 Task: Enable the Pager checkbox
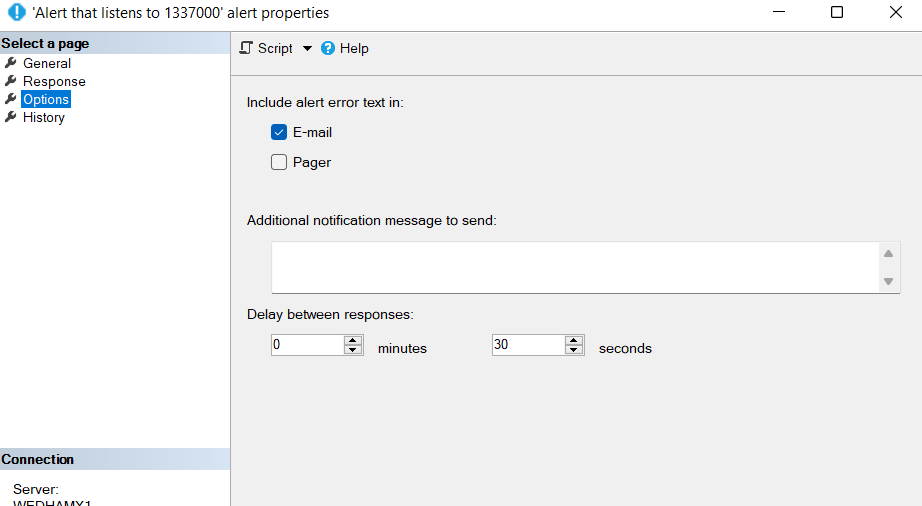pos(279,162)
